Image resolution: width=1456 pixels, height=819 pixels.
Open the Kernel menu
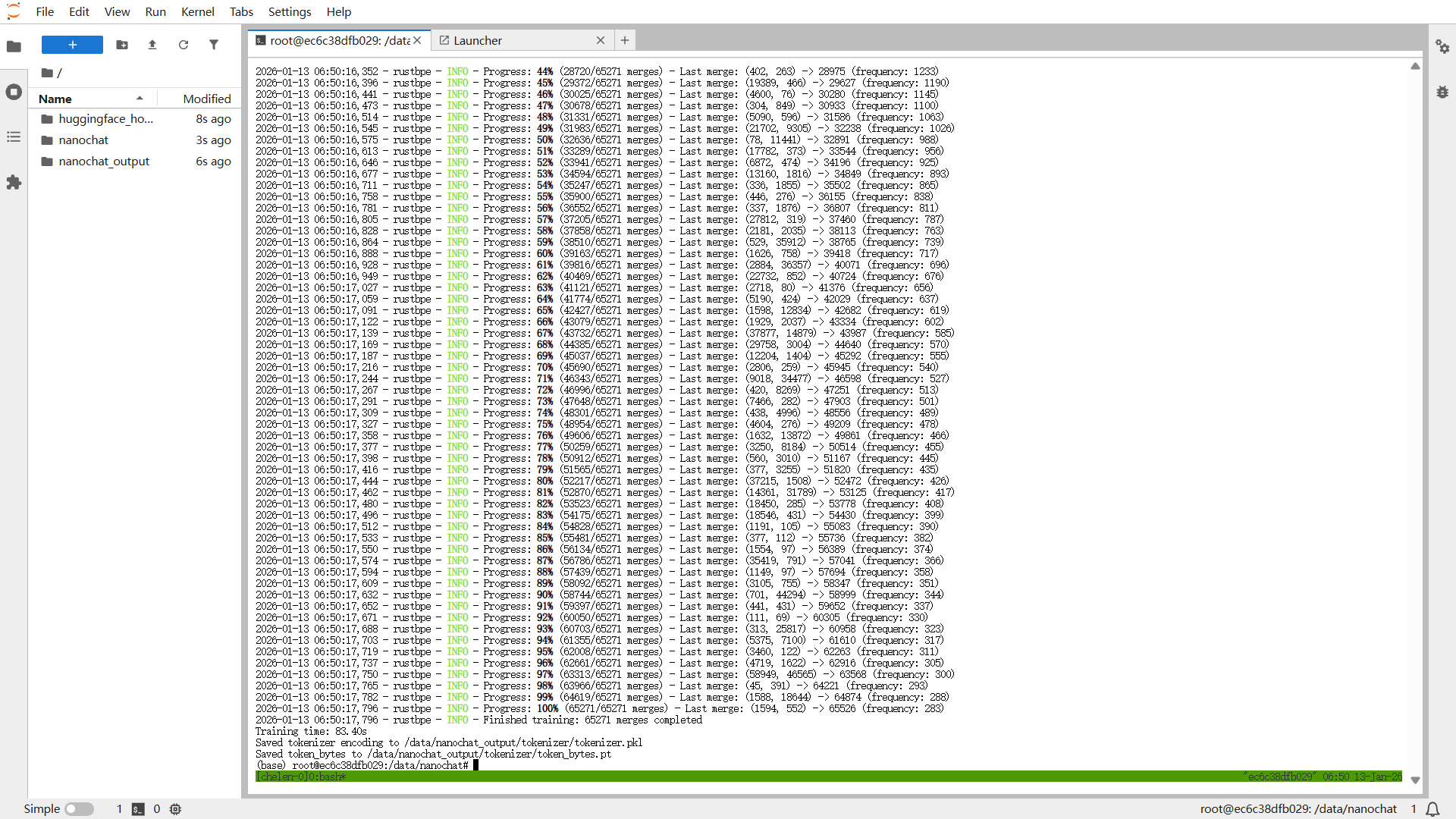click(x=198, y=11)
